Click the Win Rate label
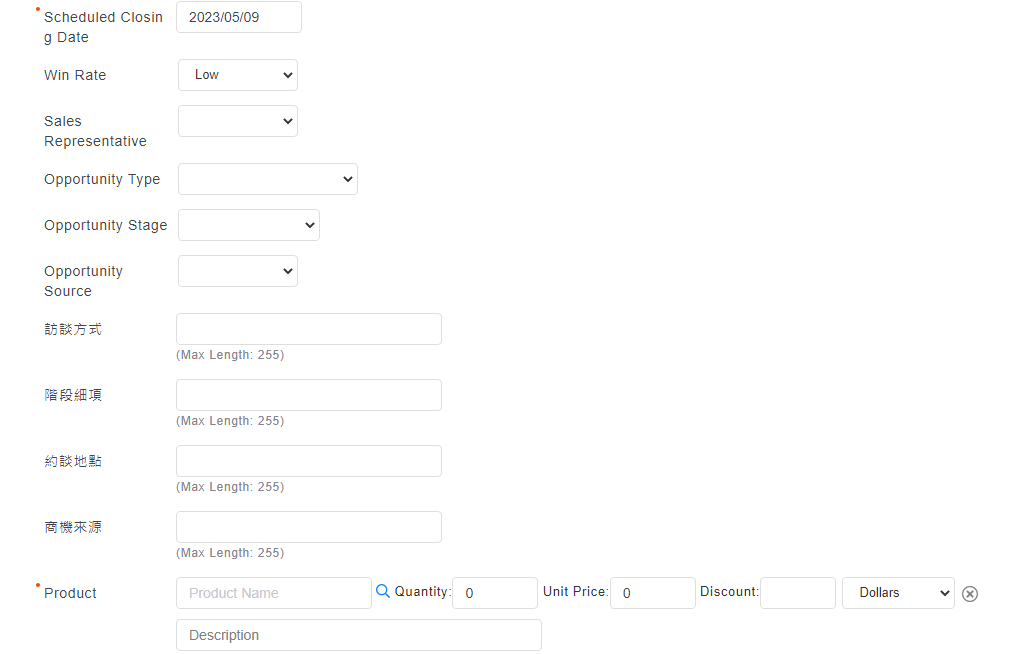1024x654 pixels. [x=75, y=75]
